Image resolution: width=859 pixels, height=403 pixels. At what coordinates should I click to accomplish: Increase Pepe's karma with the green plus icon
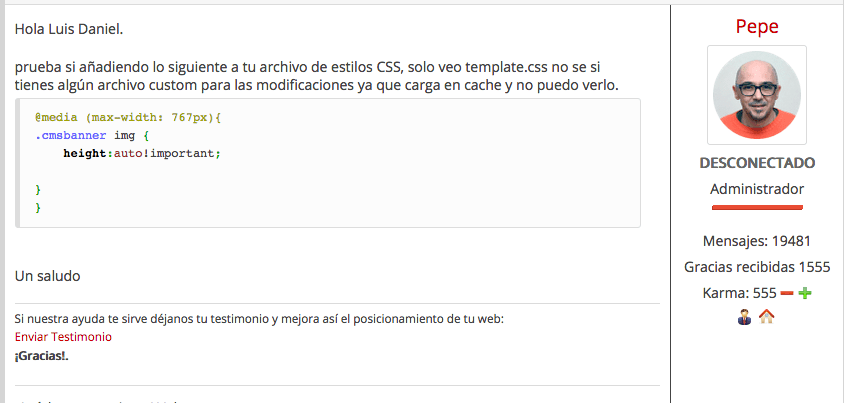[805, 293]
